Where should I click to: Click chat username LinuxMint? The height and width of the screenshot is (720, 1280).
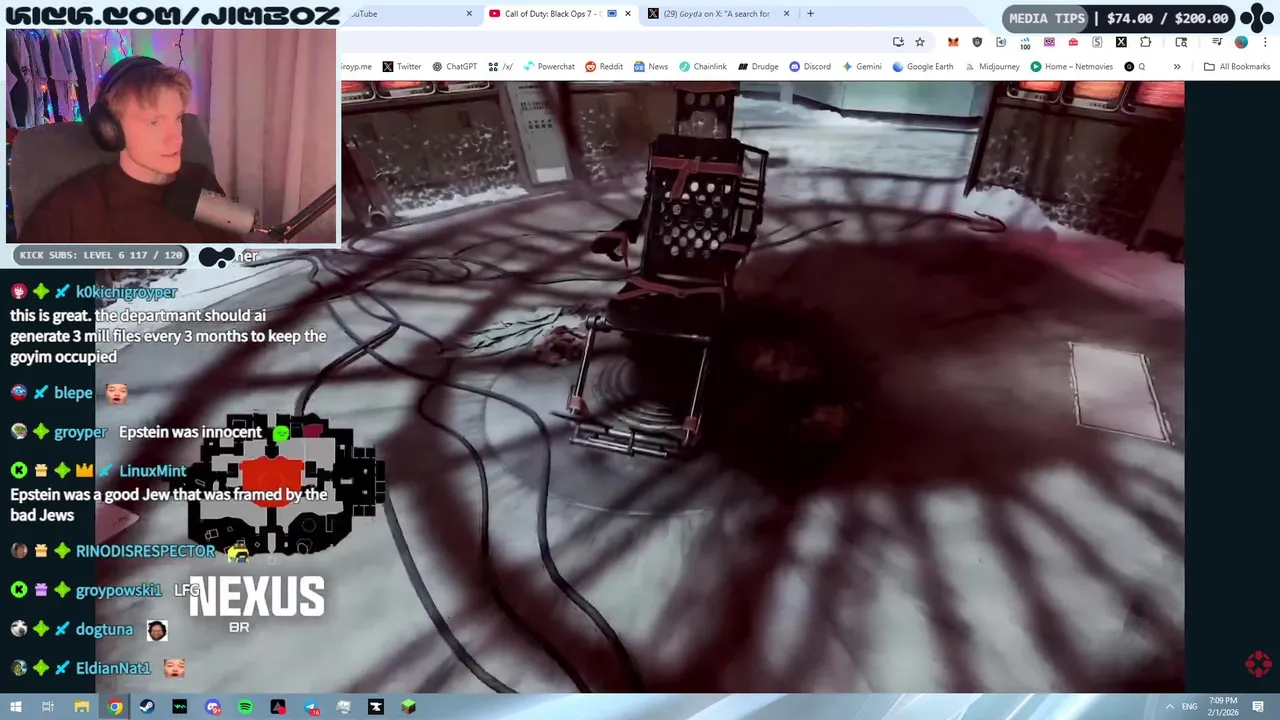point(152,471)
